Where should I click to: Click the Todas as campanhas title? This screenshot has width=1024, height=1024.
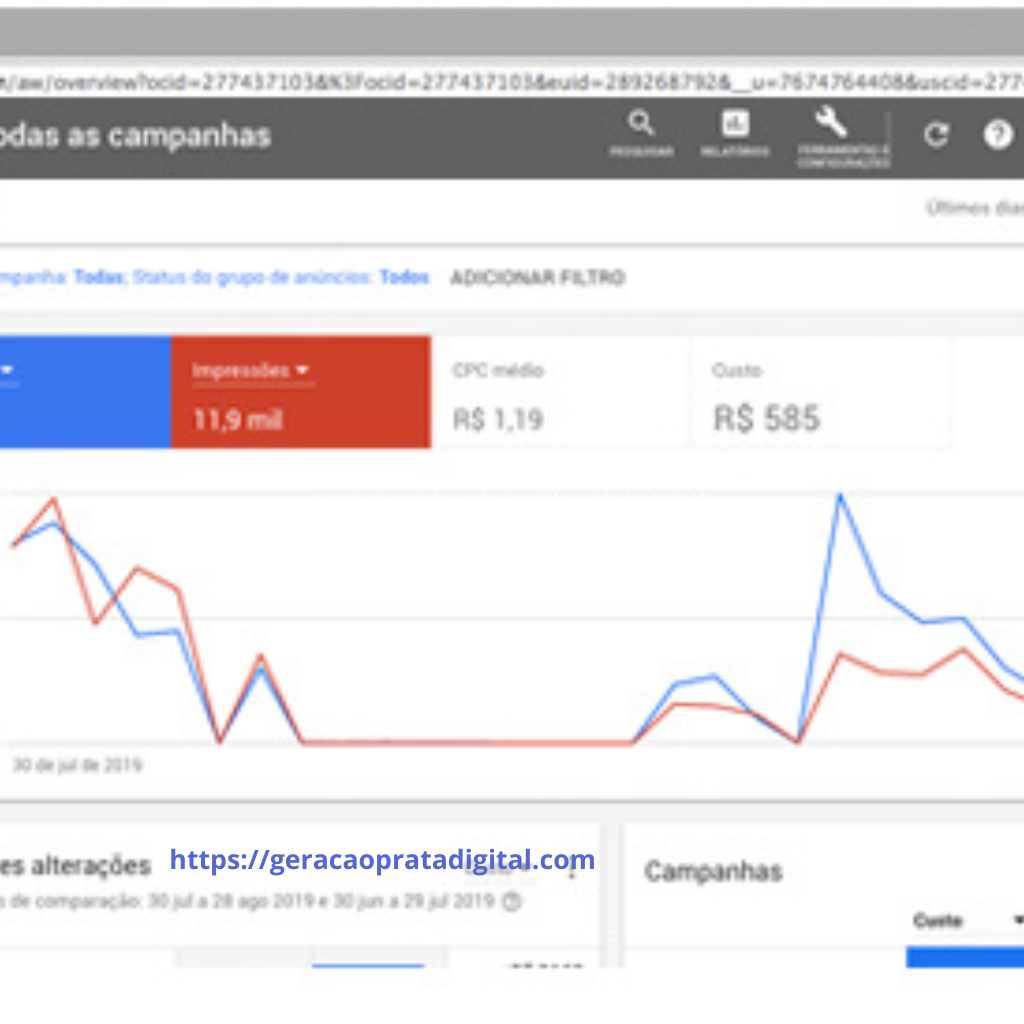pyautogui.click(x=135, y=136)
